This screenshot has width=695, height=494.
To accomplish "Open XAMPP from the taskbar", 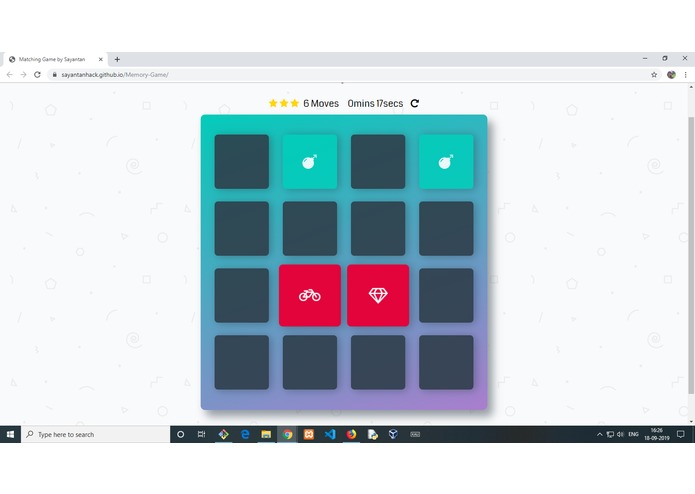I will 308,434.
